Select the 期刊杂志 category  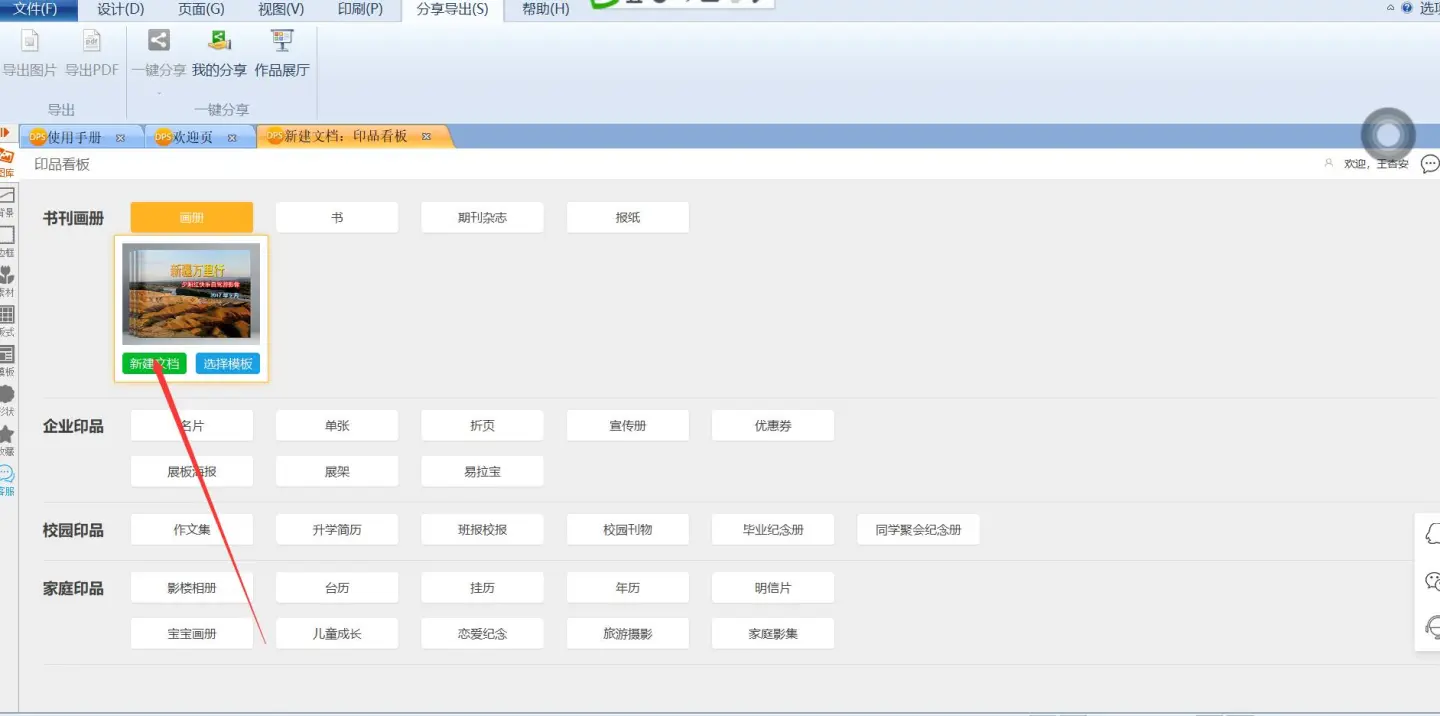point(482,217)
